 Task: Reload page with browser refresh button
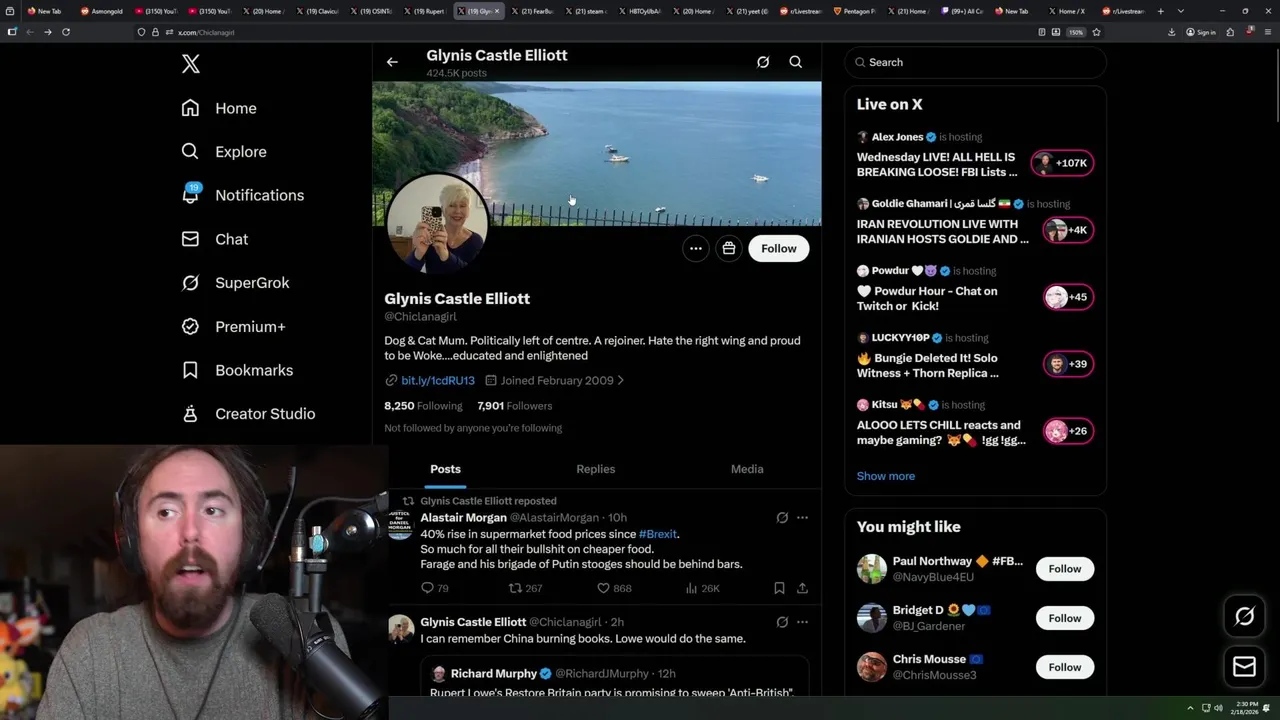pyautogui.click(x=66, y=32)
